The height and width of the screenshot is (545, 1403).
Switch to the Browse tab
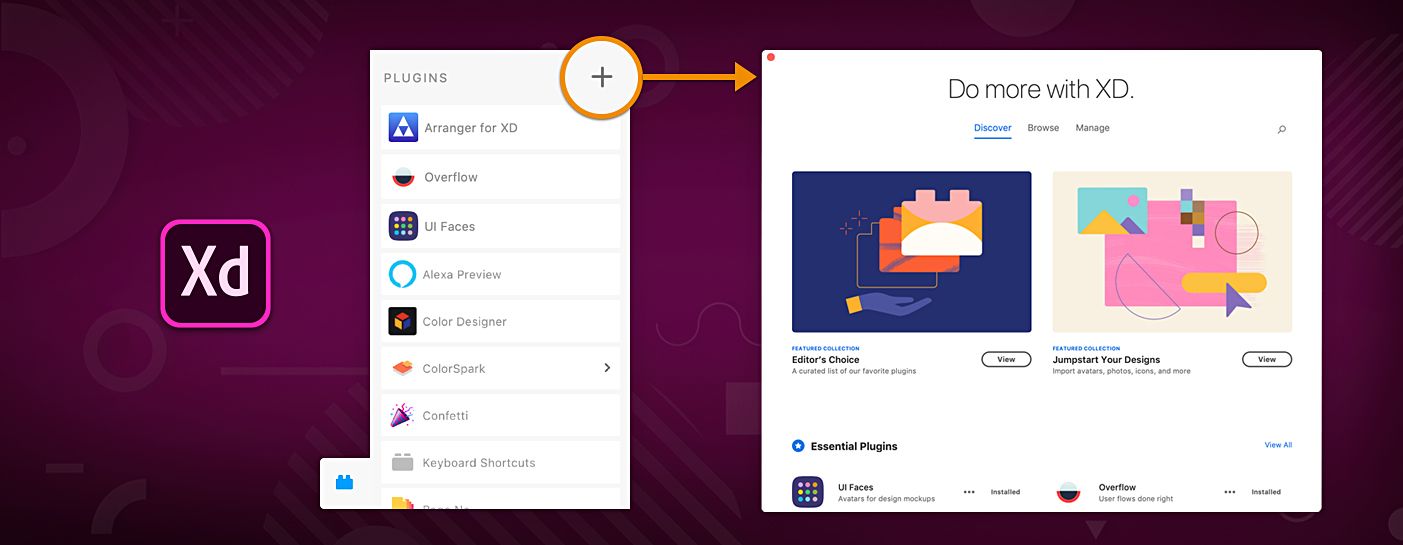1043,128
